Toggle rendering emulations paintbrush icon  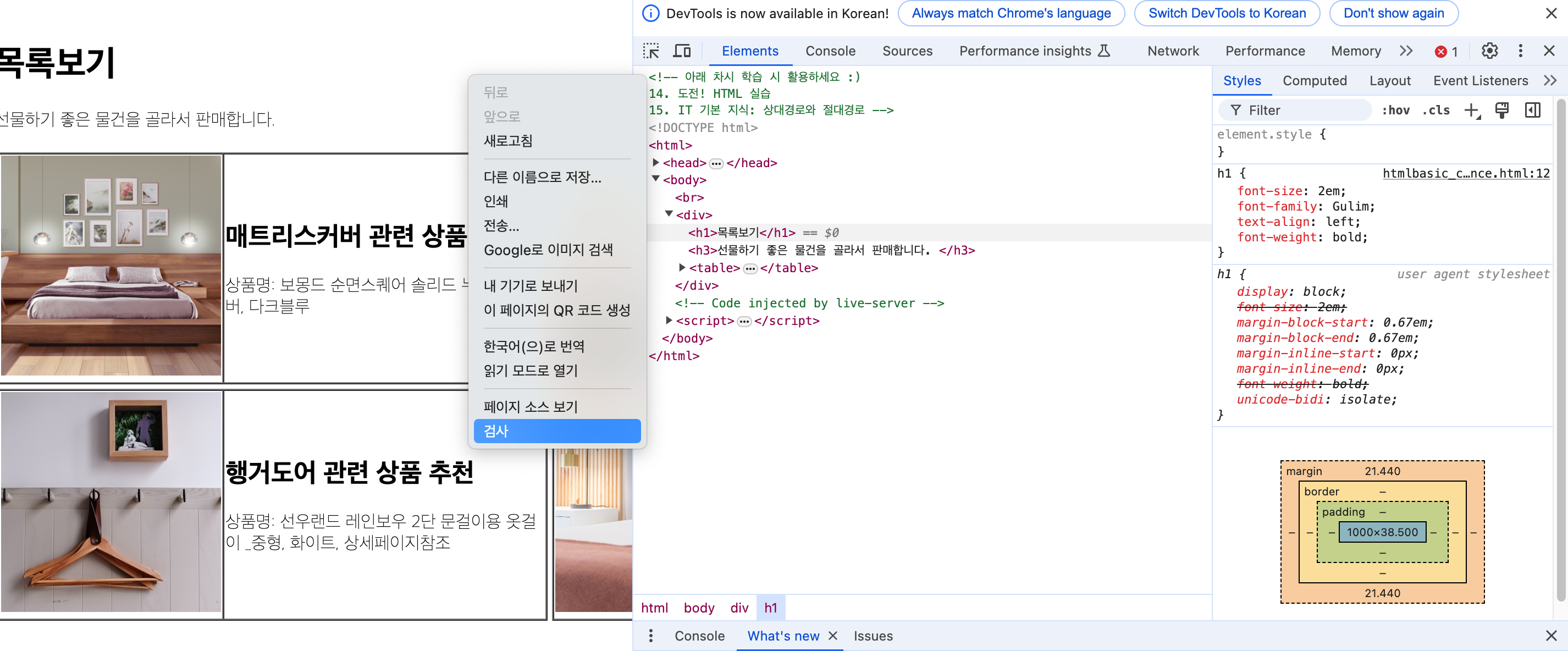(1501, 110)
